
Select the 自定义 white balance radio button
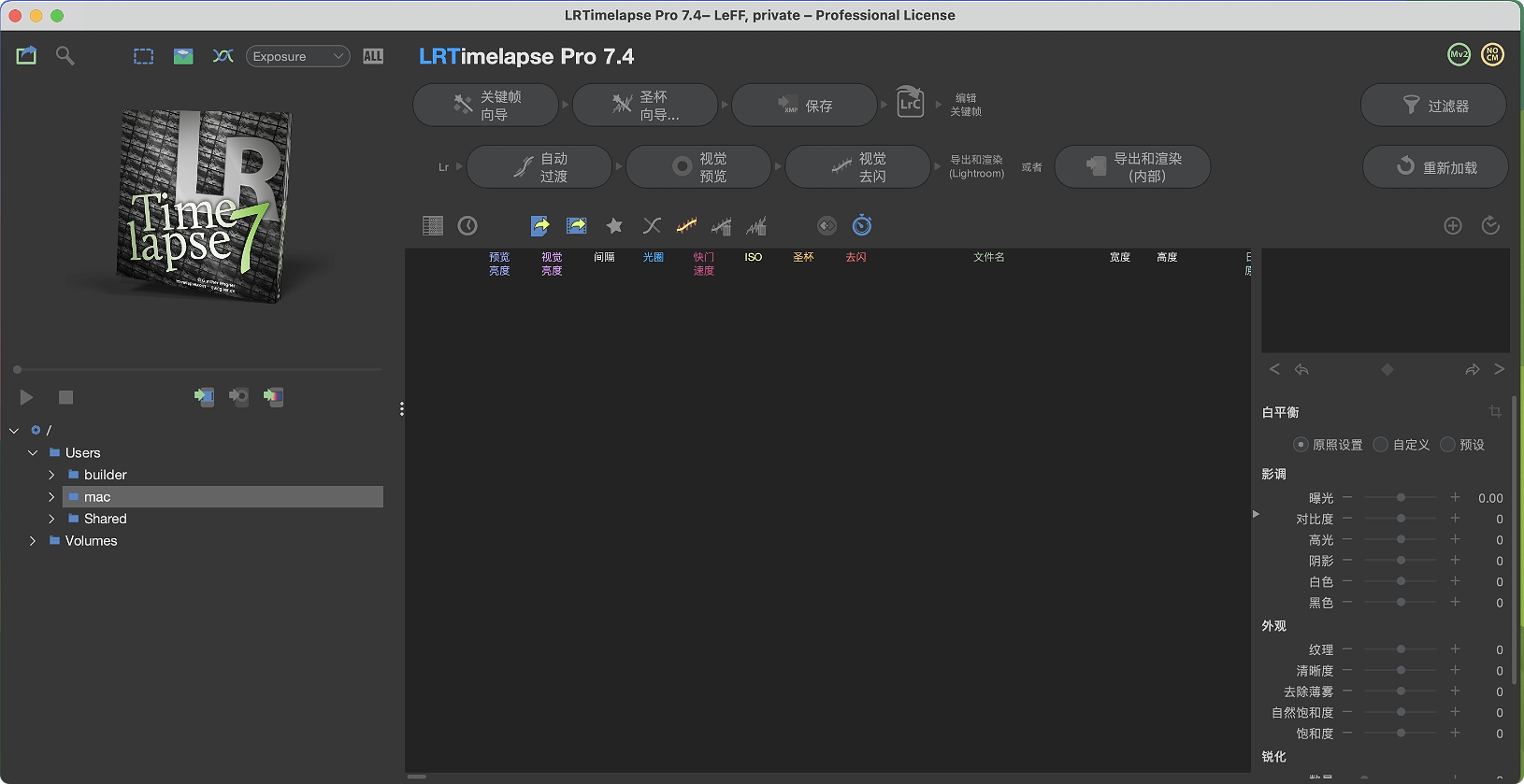pyautogui.click(x=1380, y=445)
